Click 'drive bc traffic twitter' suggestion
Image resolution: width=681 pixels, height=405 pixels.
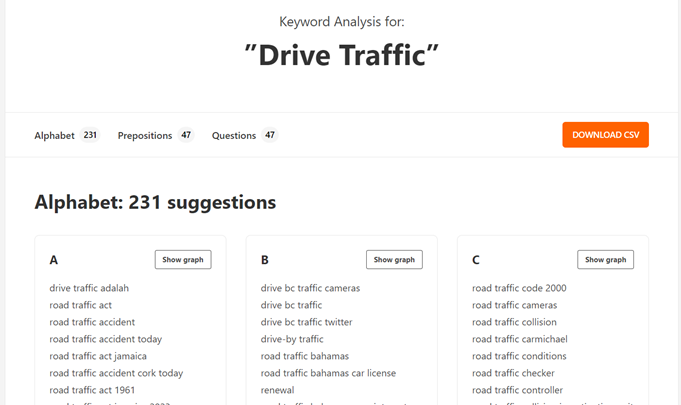[306, 322]
